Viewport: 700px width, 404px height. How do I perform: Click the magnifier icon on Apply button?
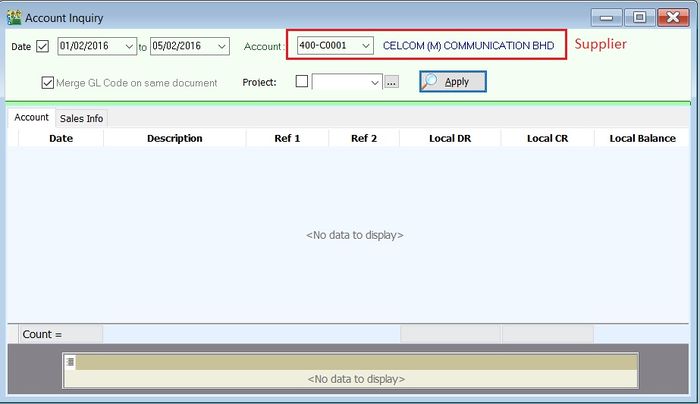[x=430, y=81]
